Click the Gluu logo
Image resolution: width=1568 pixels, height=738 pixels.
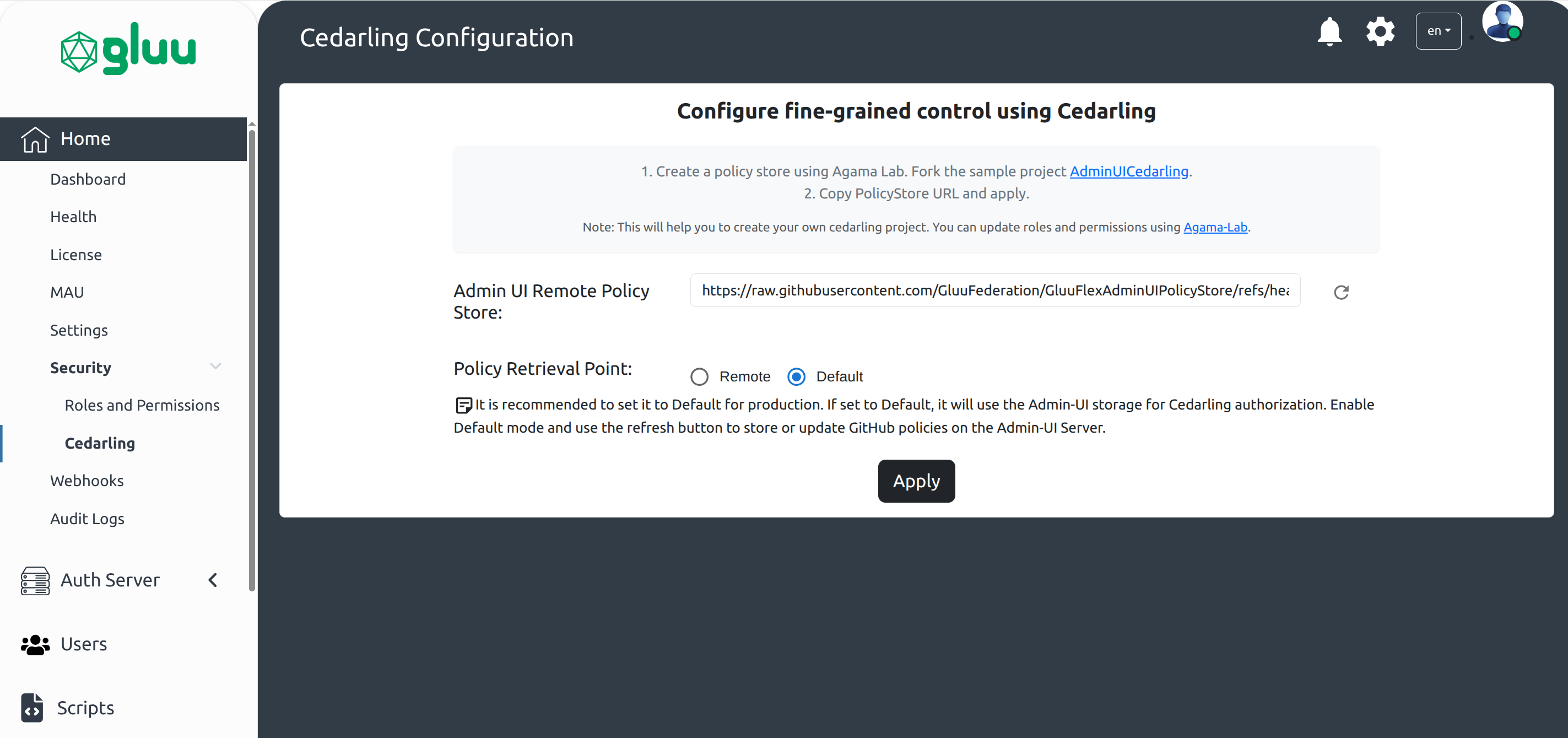[128, 49]
